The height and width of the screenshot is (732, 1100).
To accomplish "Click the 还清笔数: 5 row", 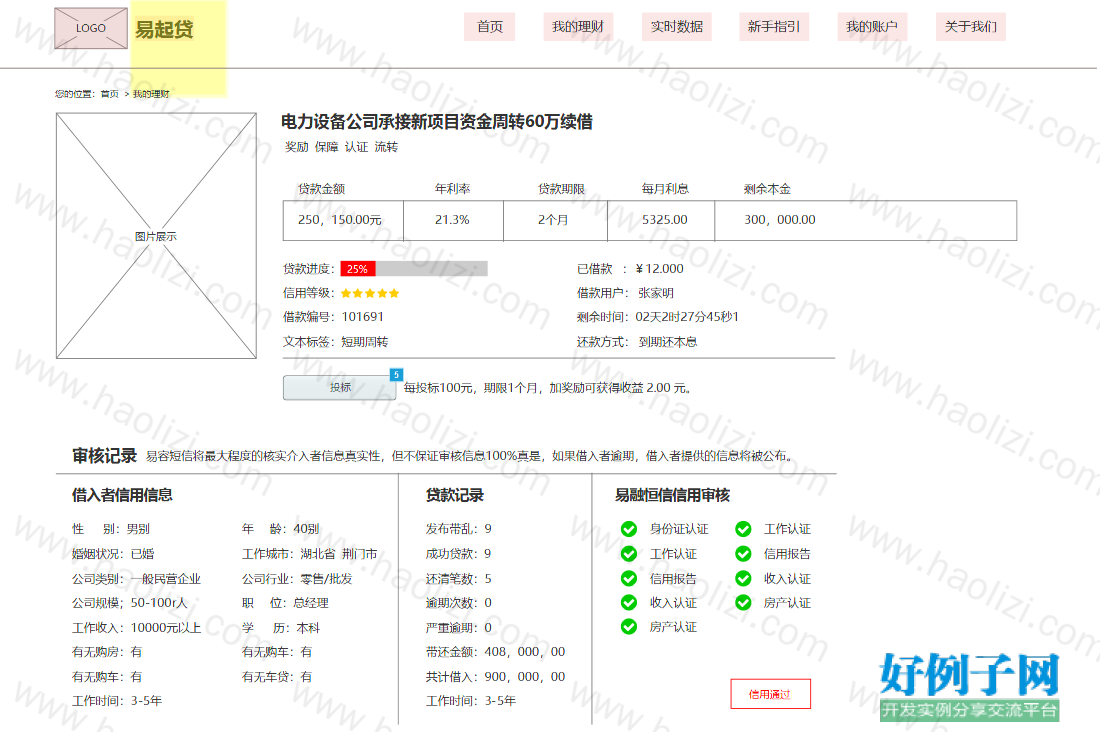I will click(x=459, y=579).
